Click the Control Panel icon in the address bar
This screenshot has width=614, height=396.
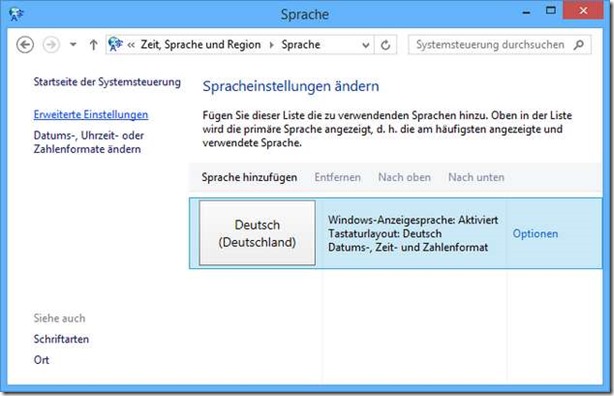pyautogui.click(x=116, y=44)
